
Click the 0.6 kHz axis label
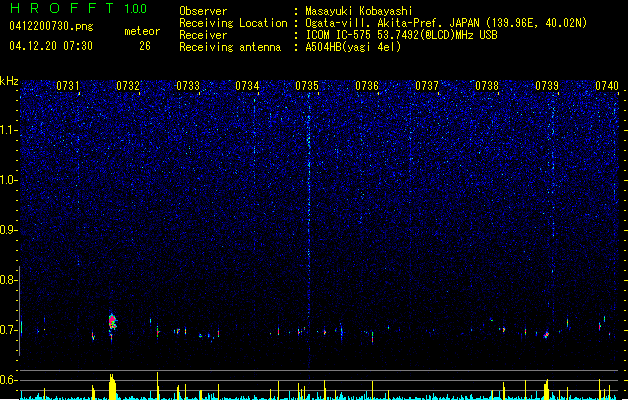coord(9,380)
